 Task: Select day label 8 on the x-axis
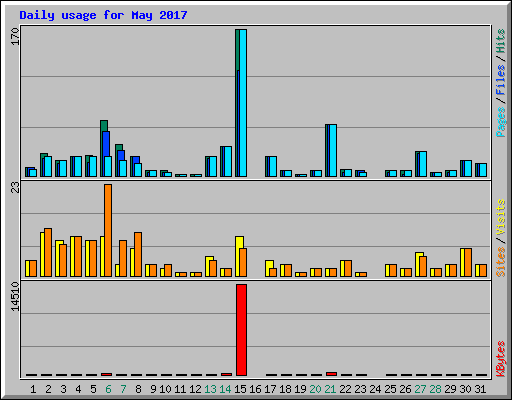[138, 389]
